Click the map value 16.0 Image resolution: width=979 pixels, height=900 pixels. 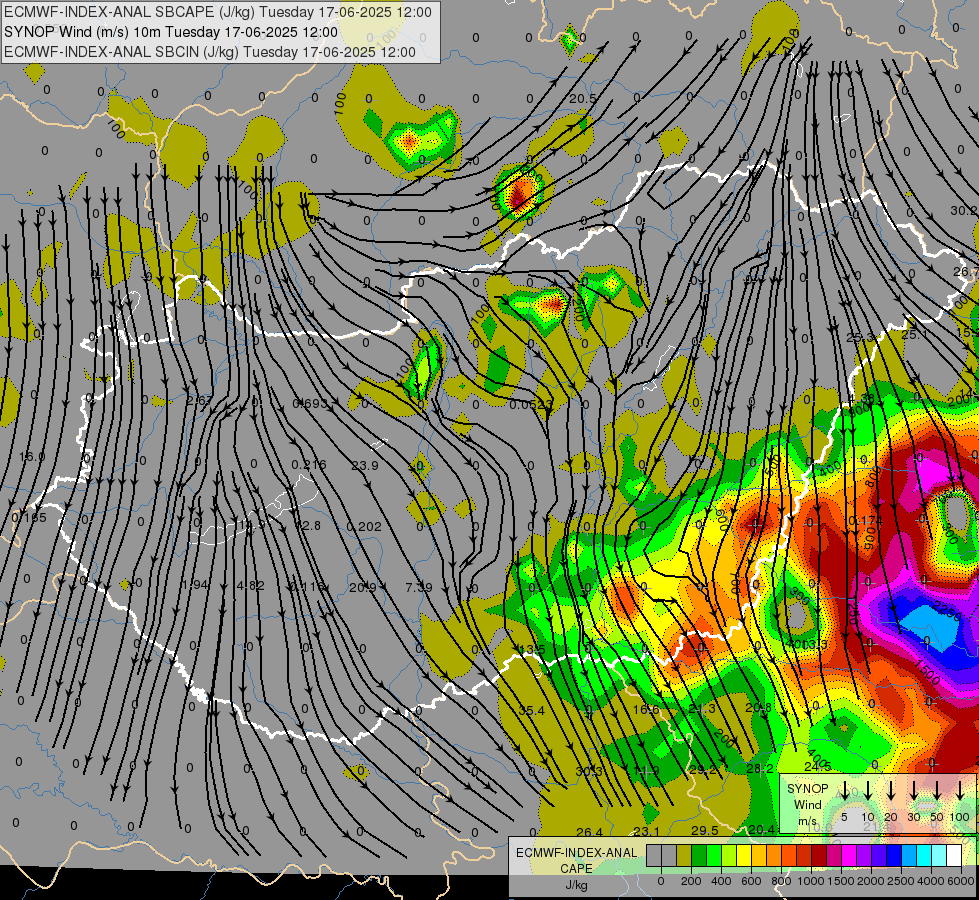click(x=32, y=457)
